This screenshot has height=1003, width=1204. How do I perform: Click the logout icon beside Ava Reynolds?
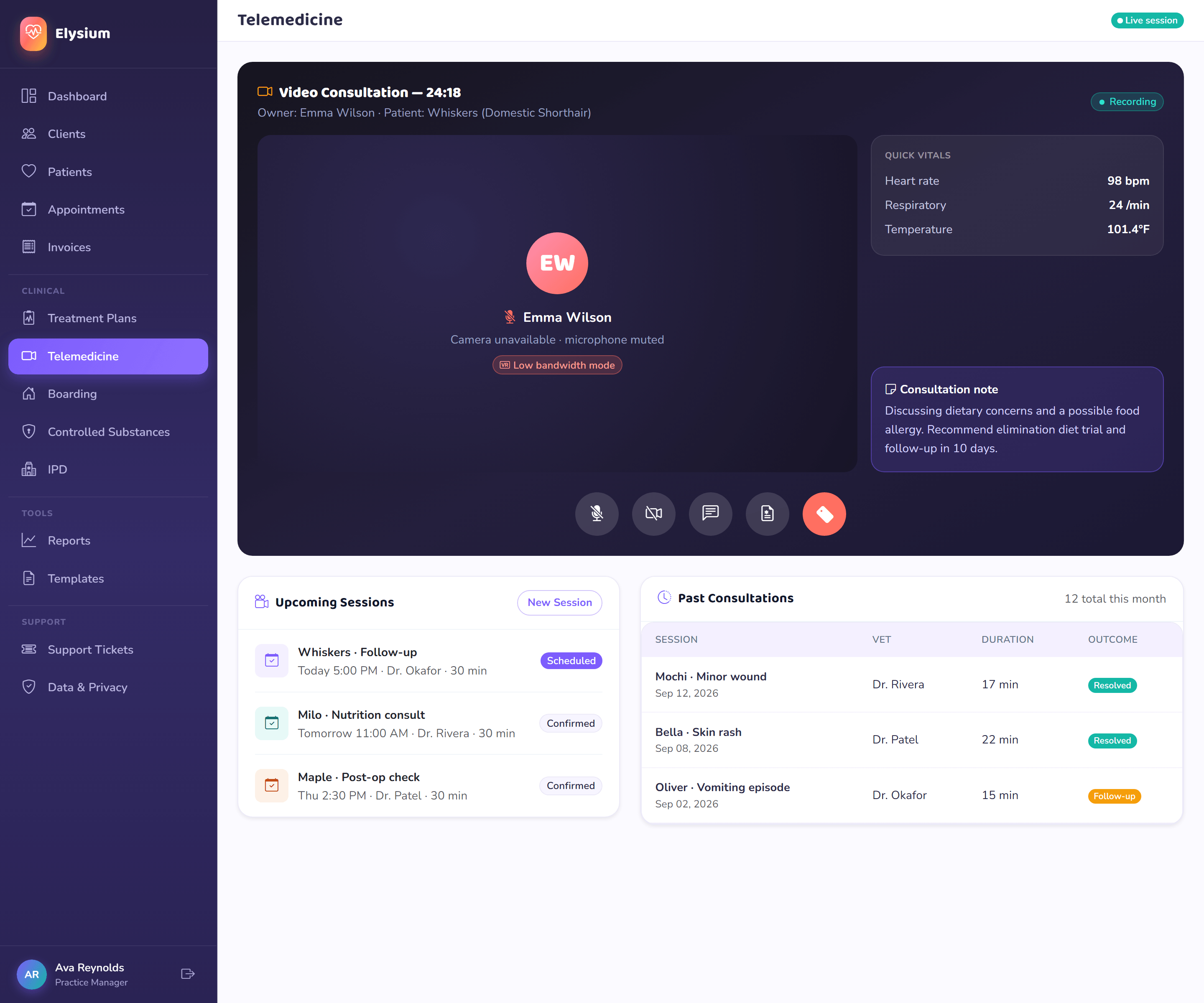(187, 974)
